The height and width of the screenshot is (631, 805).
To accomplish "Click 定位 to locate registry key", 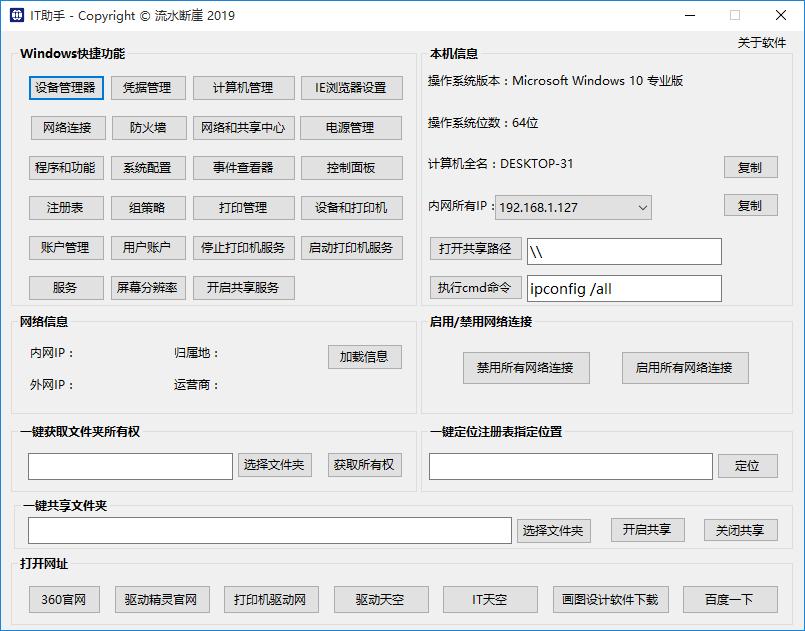I will (748, 466).
